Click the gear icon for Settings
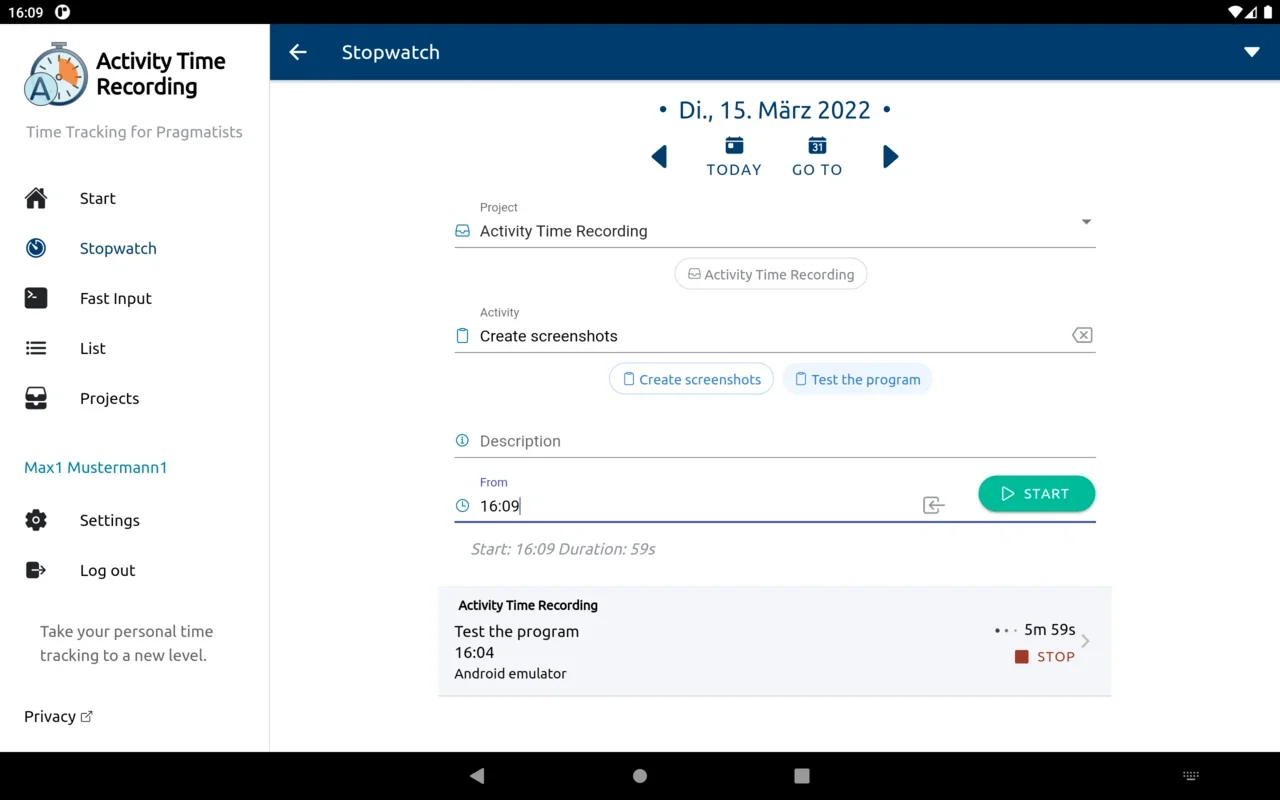Image resolution: width=1280 pixels, height=800 pixels. 36,520
